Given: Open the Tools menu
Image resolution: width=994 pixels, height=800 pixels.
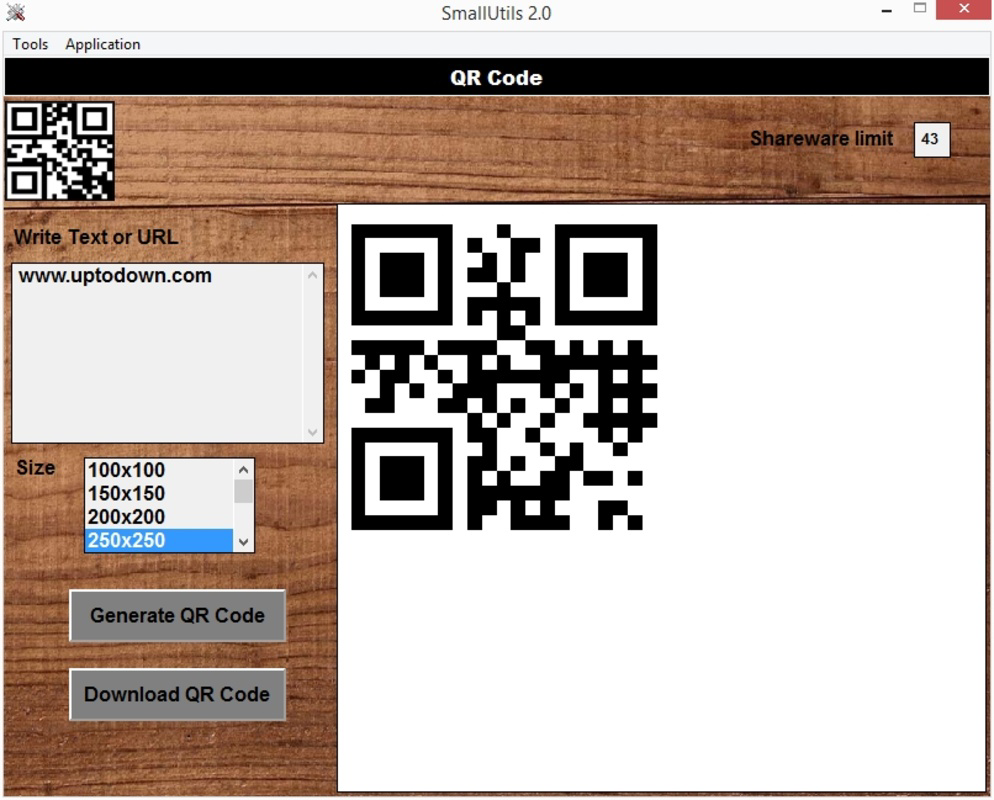Looking at the screenshot, I should [30, 44].
